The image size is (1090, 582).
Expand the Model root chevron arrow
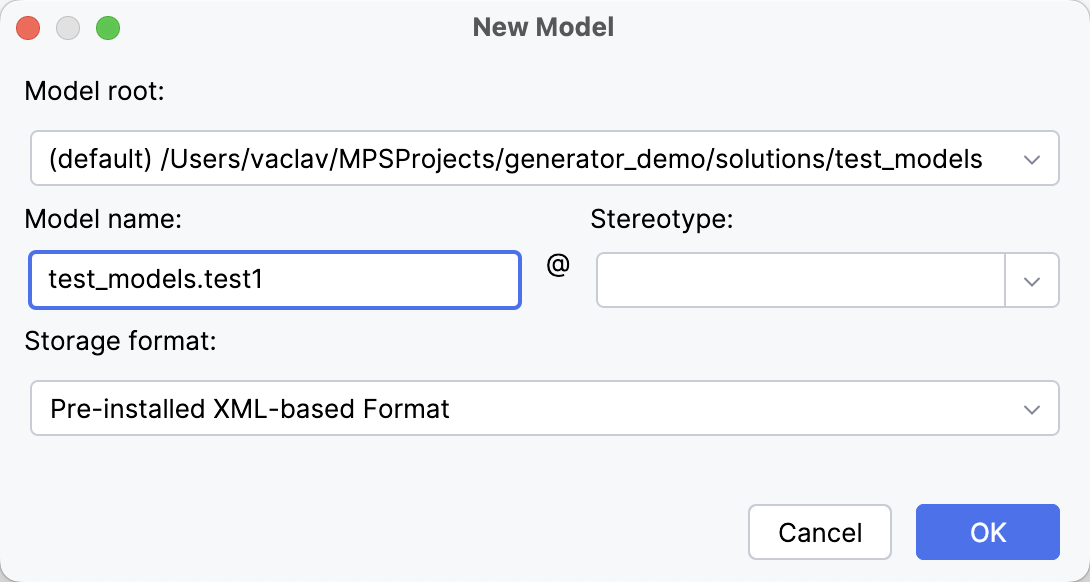[1031, 159]
